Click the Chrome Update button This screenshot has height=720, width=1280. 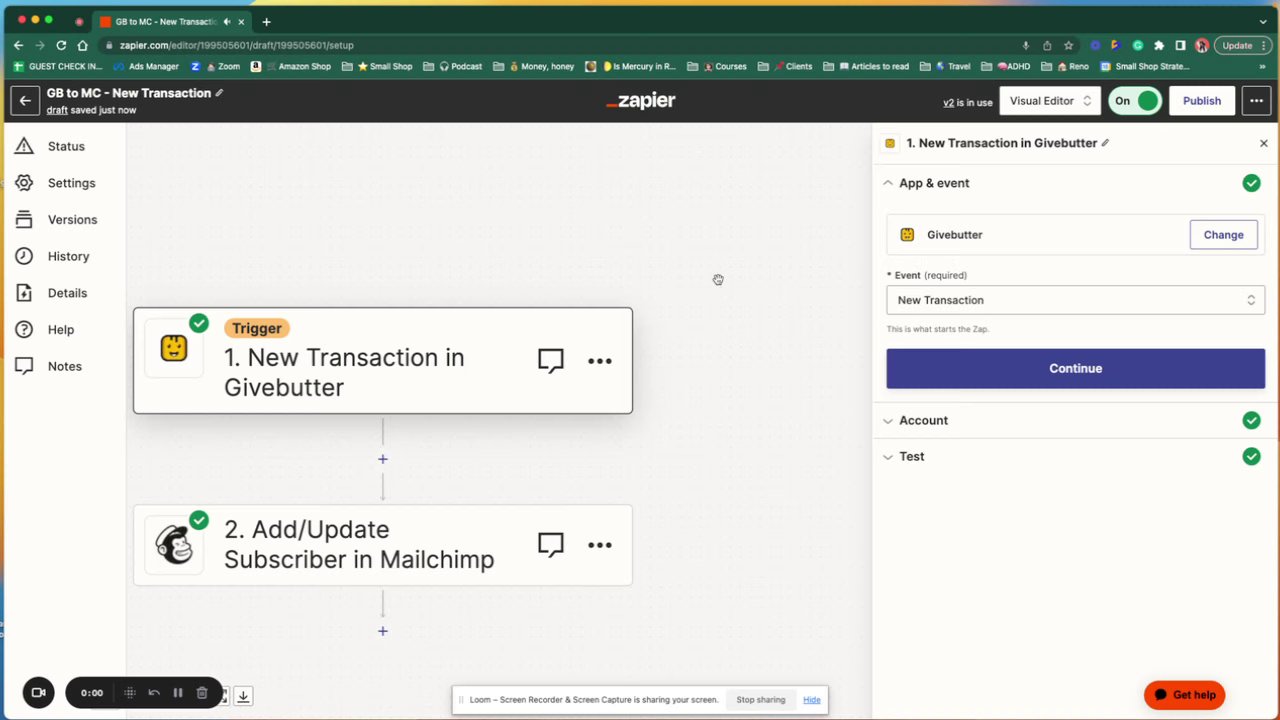pyautogui.click(x=1242, y=45)
